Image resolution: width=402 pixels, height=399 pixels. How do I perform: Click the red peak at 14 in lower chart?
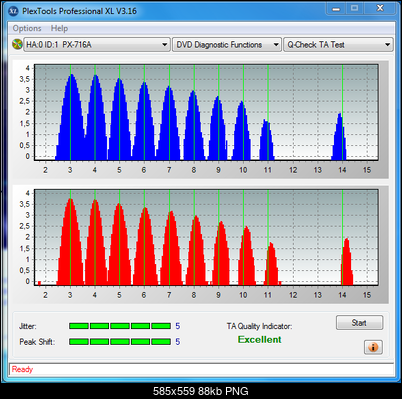[347, 262]
